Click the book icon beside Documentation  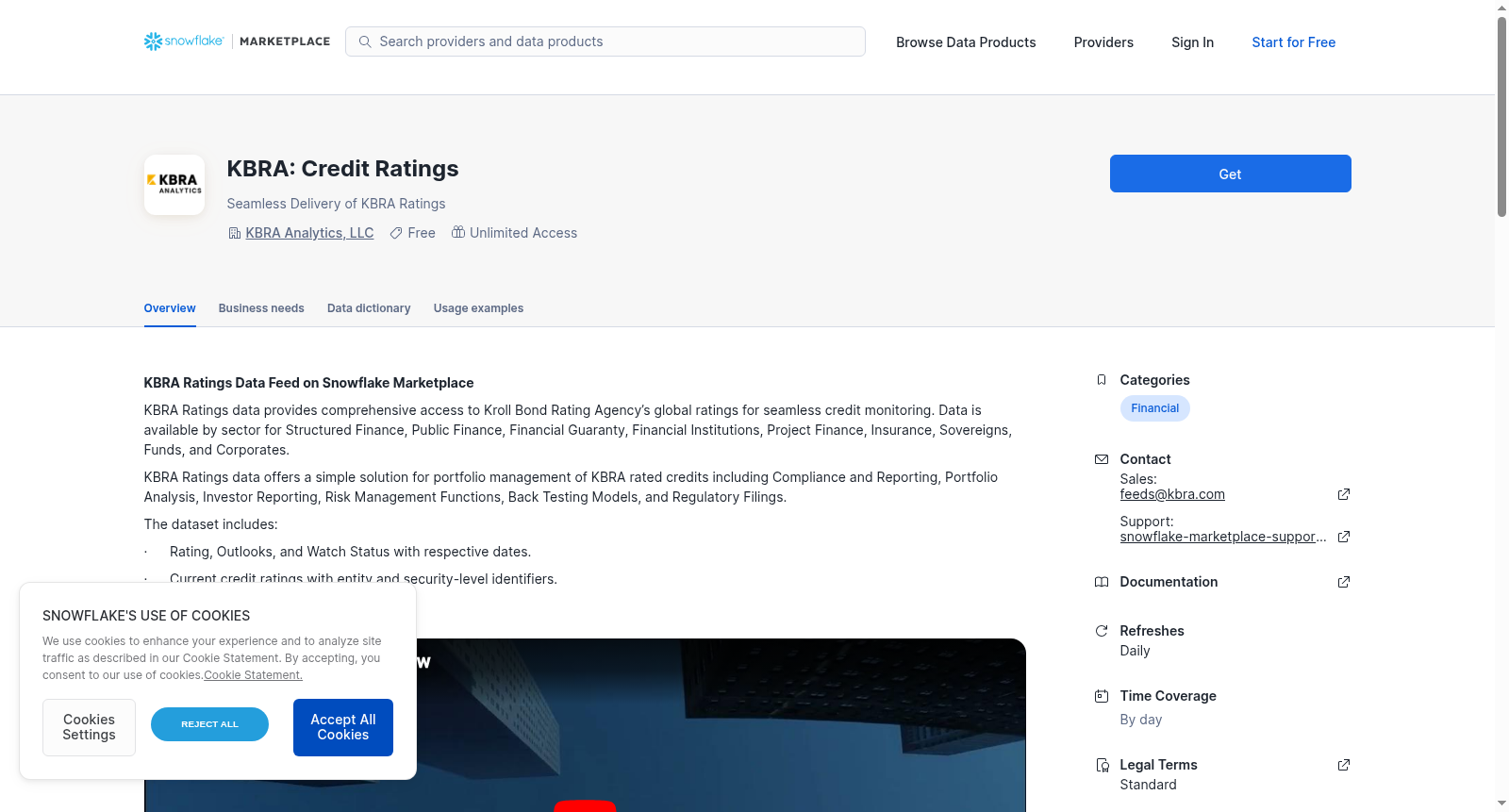(x=1102, y=582)
